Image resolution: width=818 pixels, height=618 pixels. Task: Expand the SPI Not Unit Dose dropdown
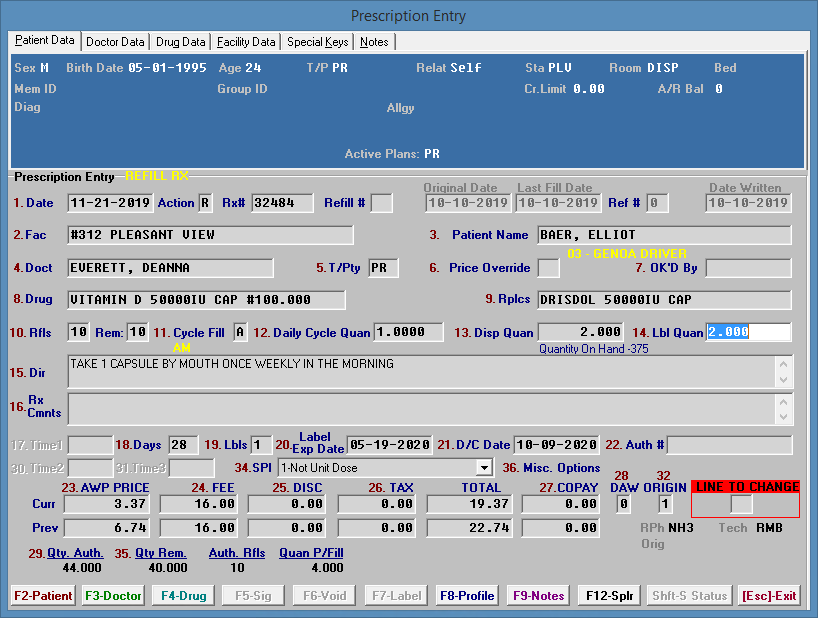click(x=484, y=467)
